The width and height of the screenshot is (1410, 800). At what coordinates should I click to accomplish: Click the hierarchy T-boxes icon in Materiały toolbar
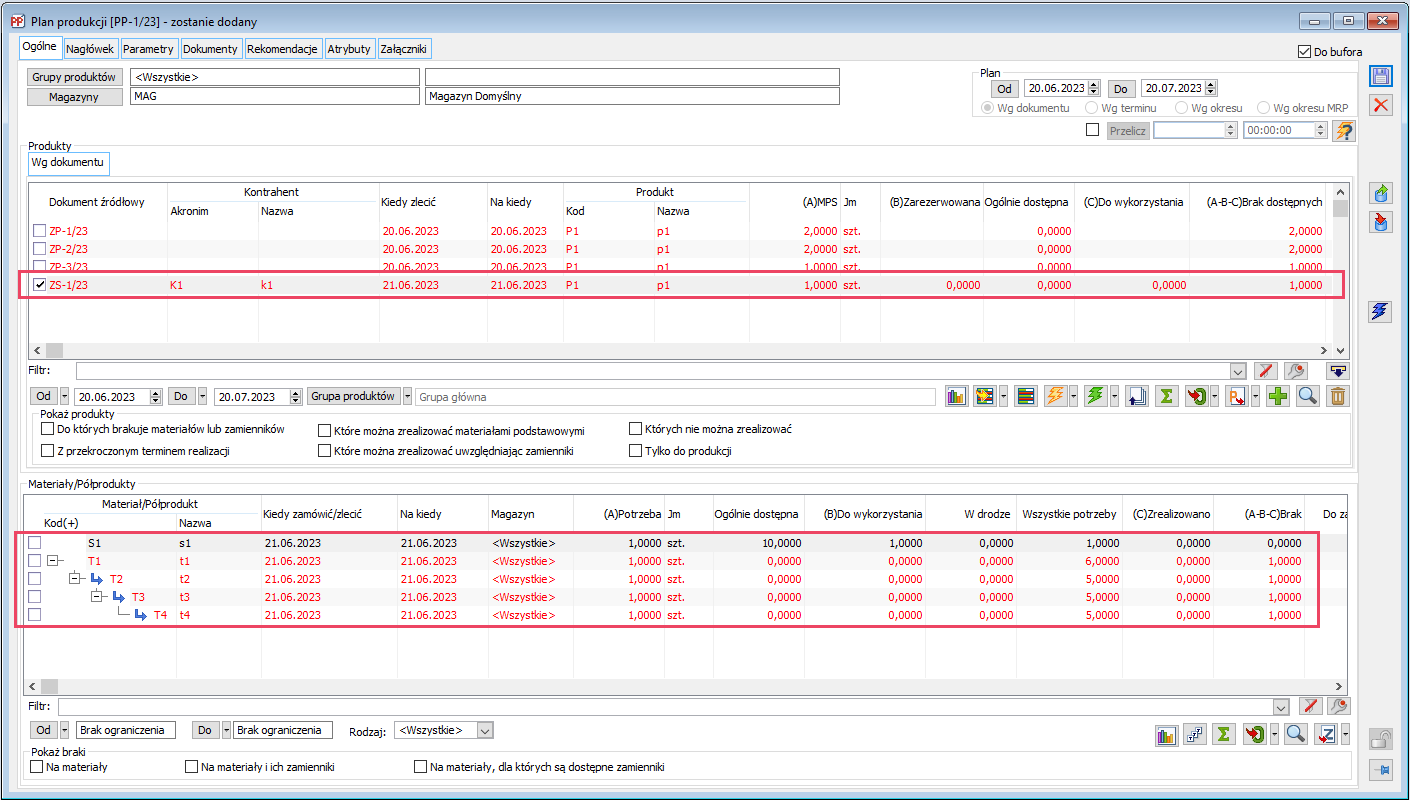1194,735
